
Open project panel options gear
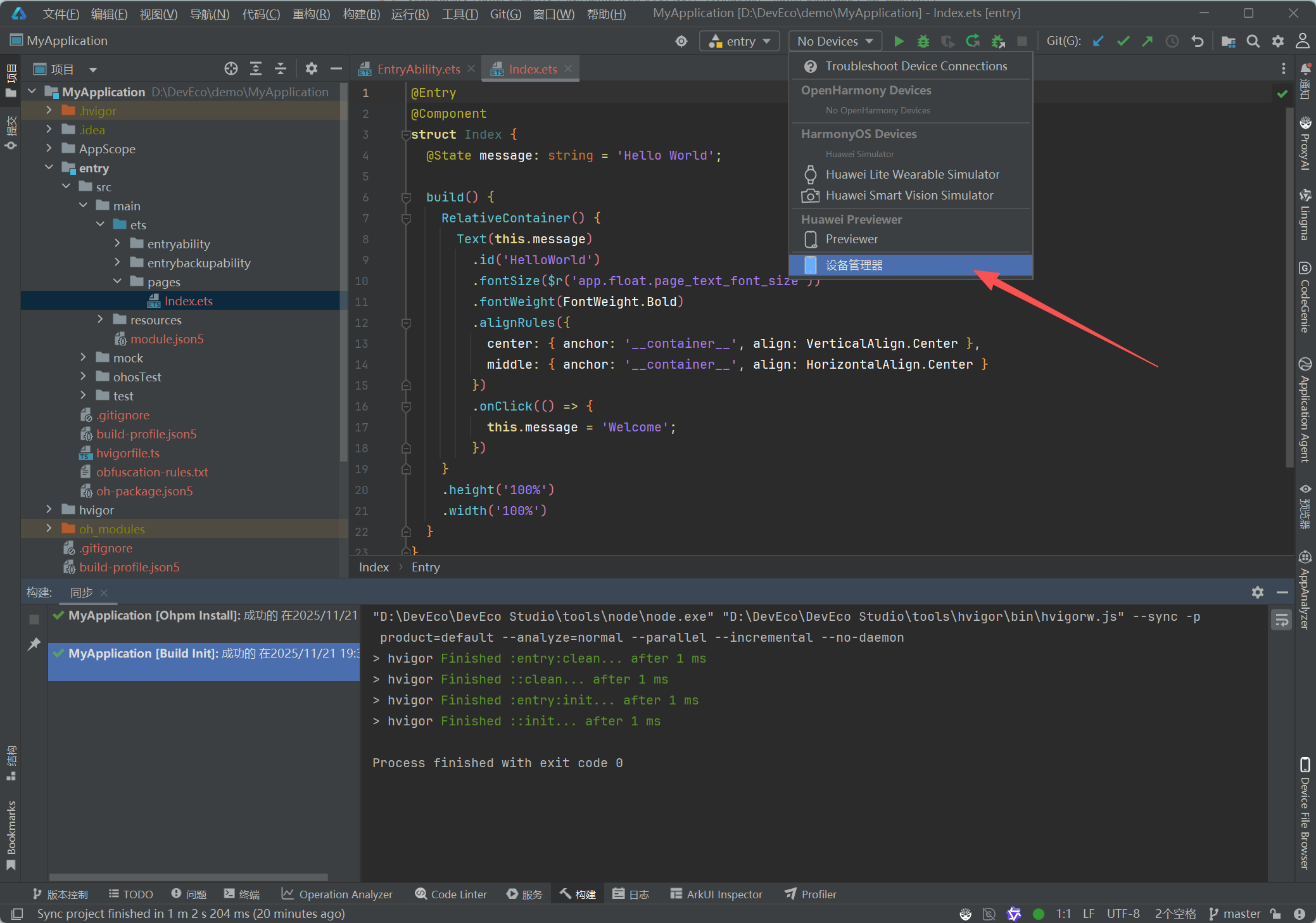pos(312,68)
